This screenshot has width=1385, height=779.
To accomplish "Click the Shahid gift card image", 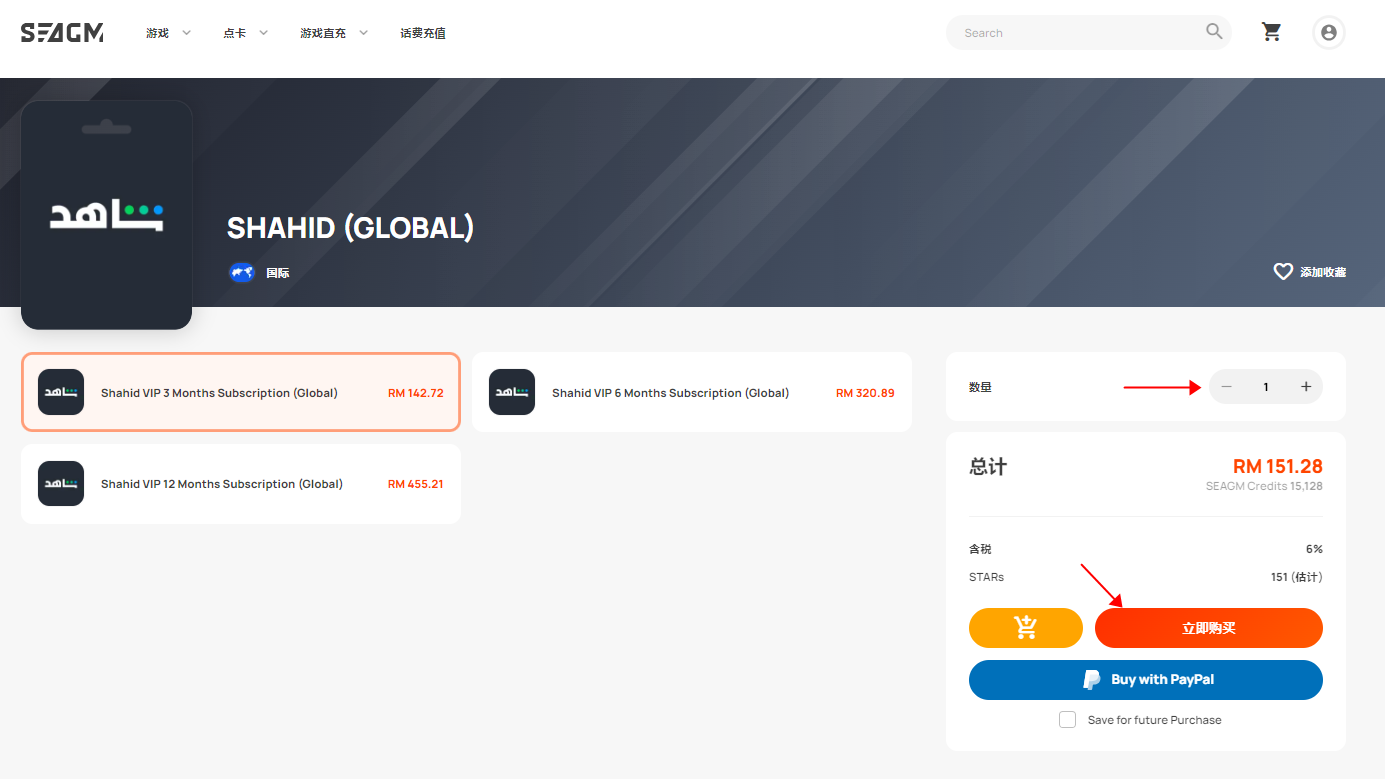I will [107, 215].
